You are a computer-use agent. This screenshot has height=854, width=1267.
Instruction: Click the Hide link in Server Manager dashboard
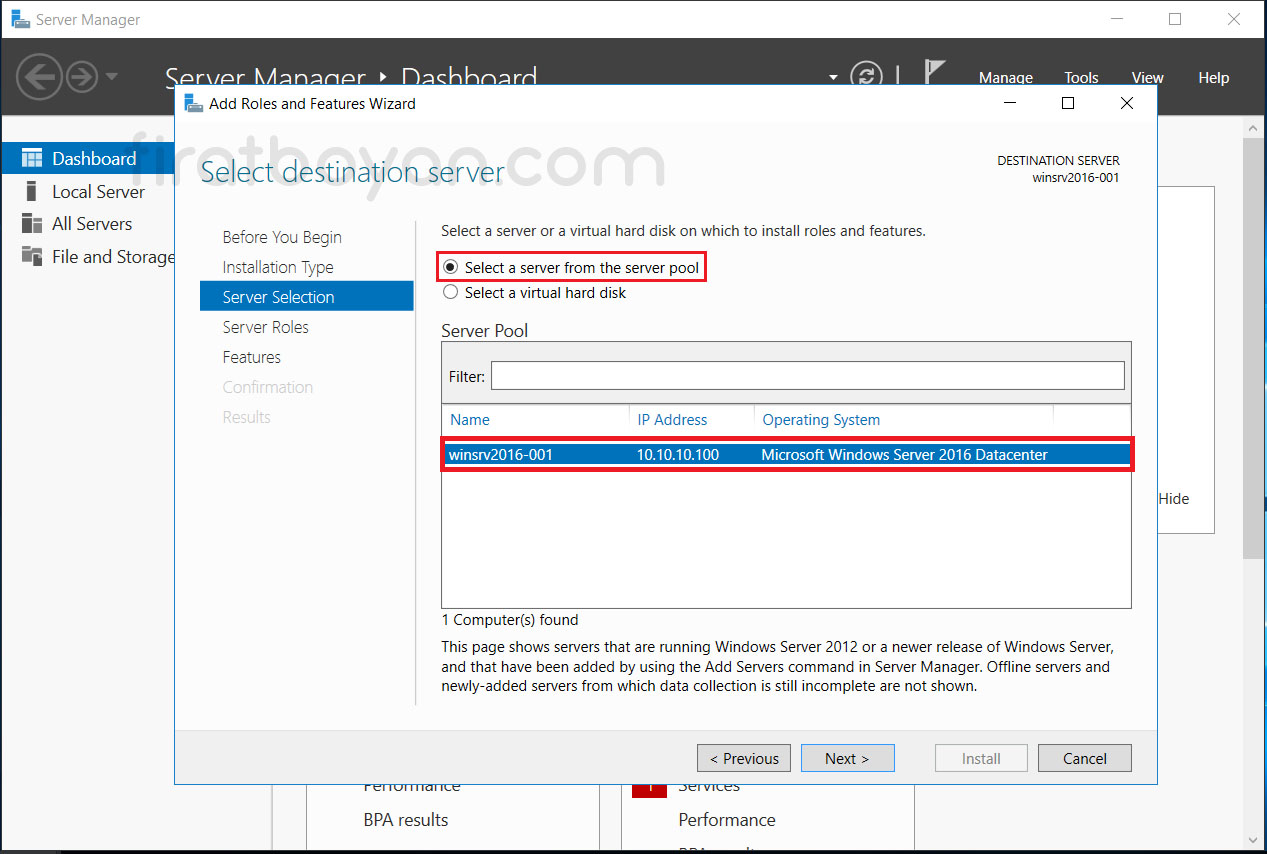[x=1174, y=498]
